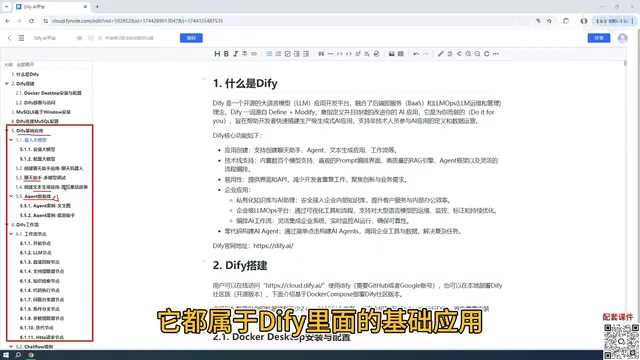Jump to 6.1.2 LLM节点 in outline
Screen dimensions: 640x360
tap(36, 253)
